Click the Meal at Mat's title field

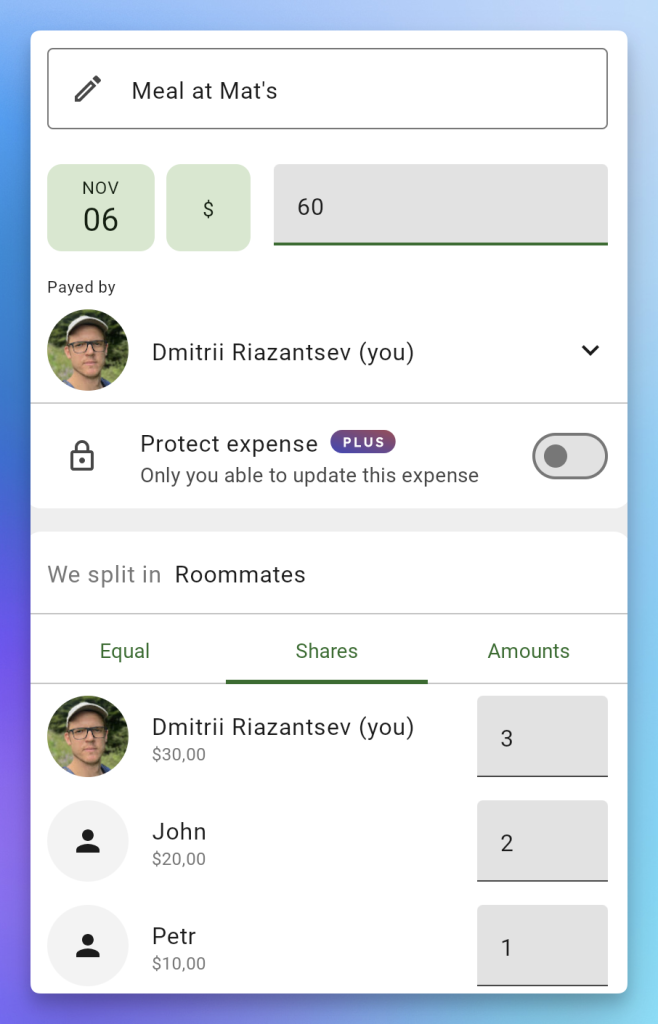click(327, 89)
